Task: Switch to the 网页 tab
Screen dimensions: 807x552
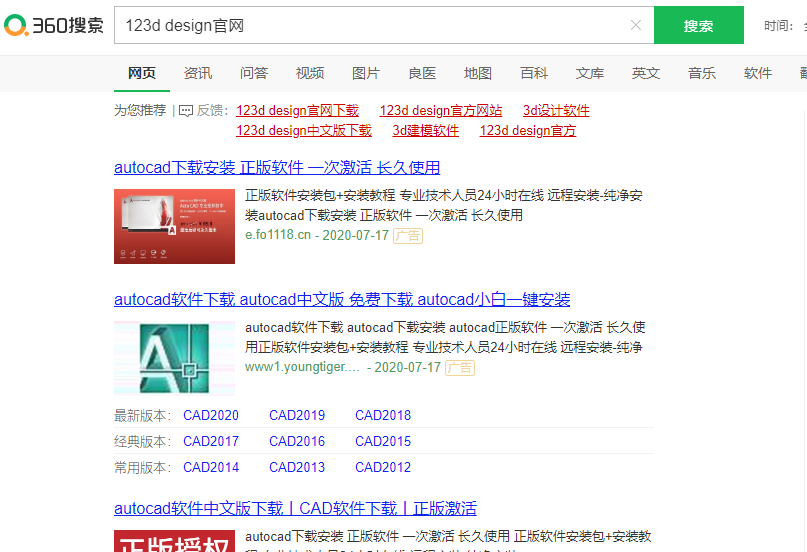Action: click(x=142, y=73)
